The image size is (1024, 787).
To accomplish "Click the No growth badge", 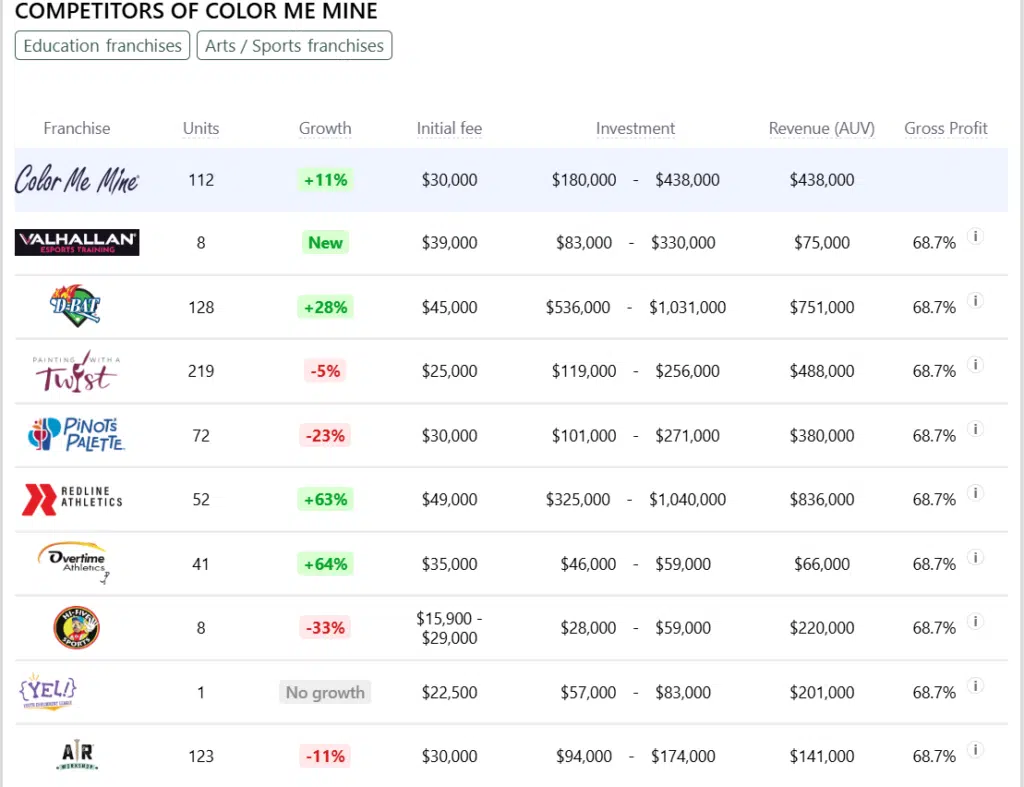I will click(325, 692).
